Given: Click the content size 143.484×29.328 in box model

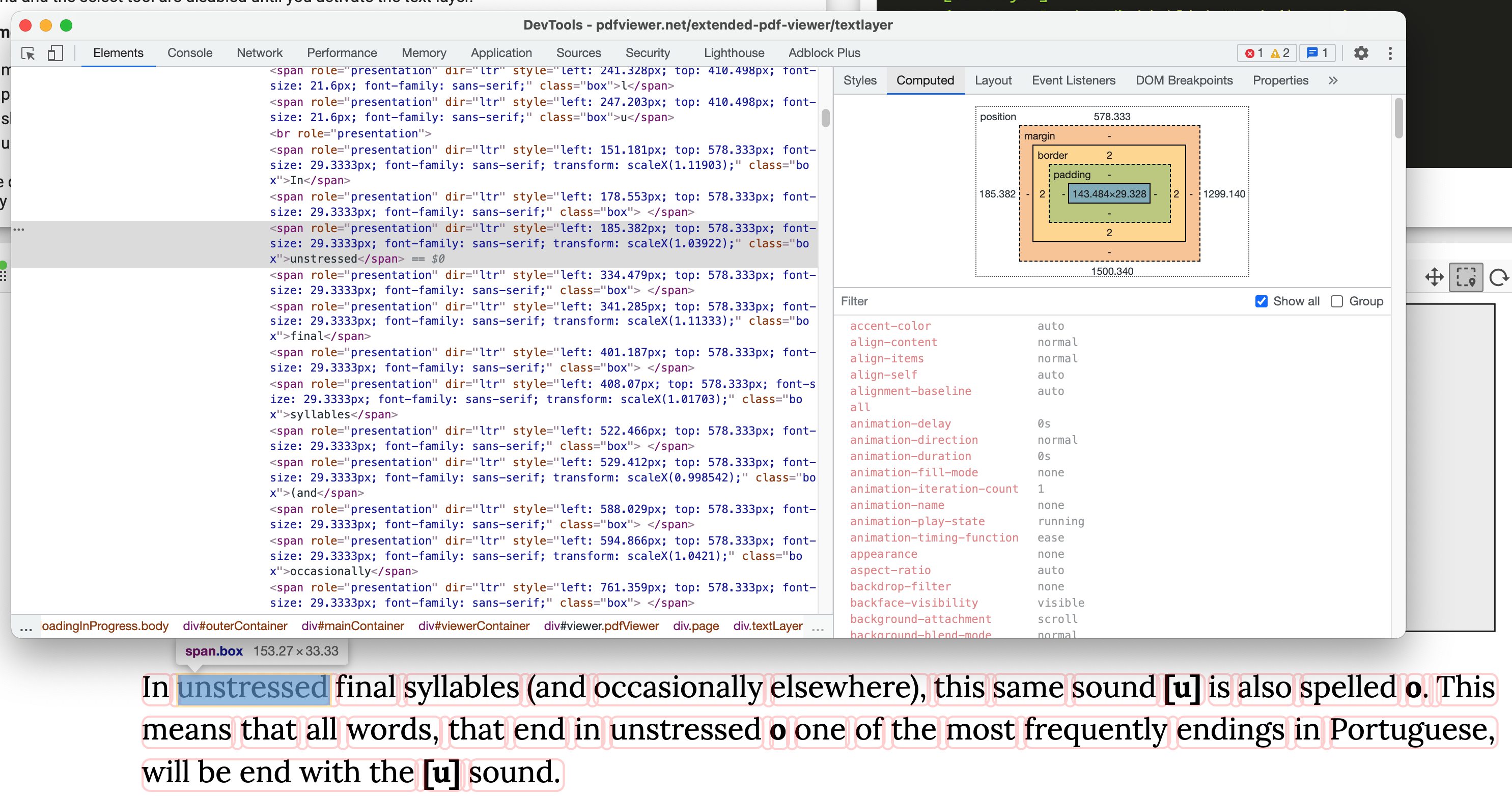Looking at the screenshot, I should point(1109,194).
